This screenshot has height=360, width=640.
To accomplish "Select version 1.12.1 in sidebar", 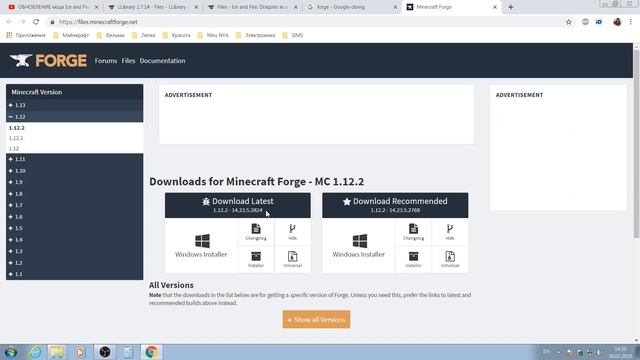I will click(16, 138).
